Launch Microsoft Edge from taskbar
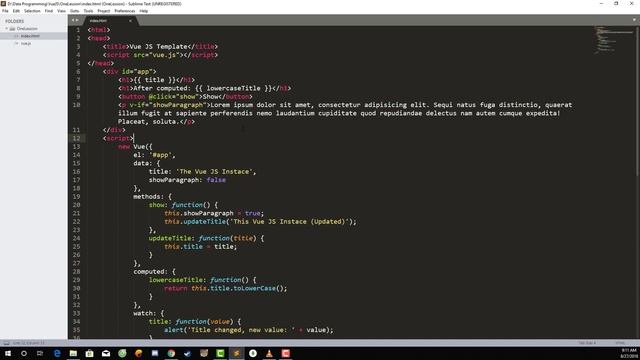 point(57,353)
